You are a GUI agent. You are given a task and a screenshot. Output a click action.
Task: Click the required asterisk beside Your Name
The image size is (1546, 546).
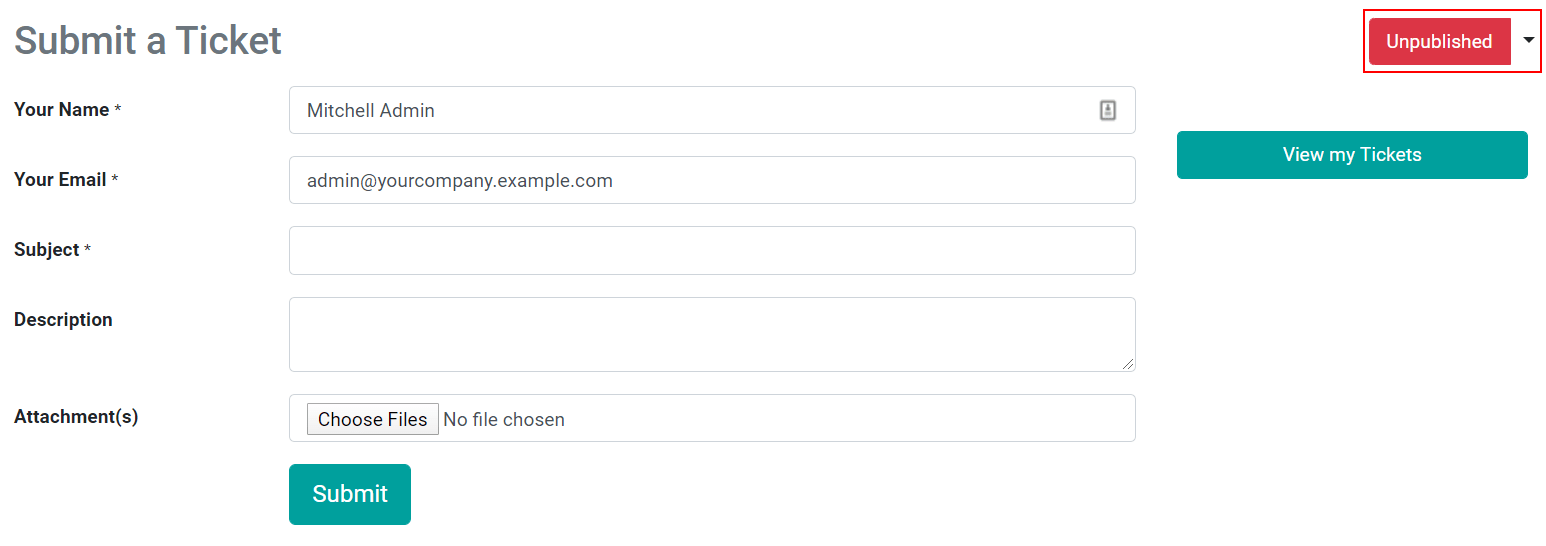tap(117, 110)
